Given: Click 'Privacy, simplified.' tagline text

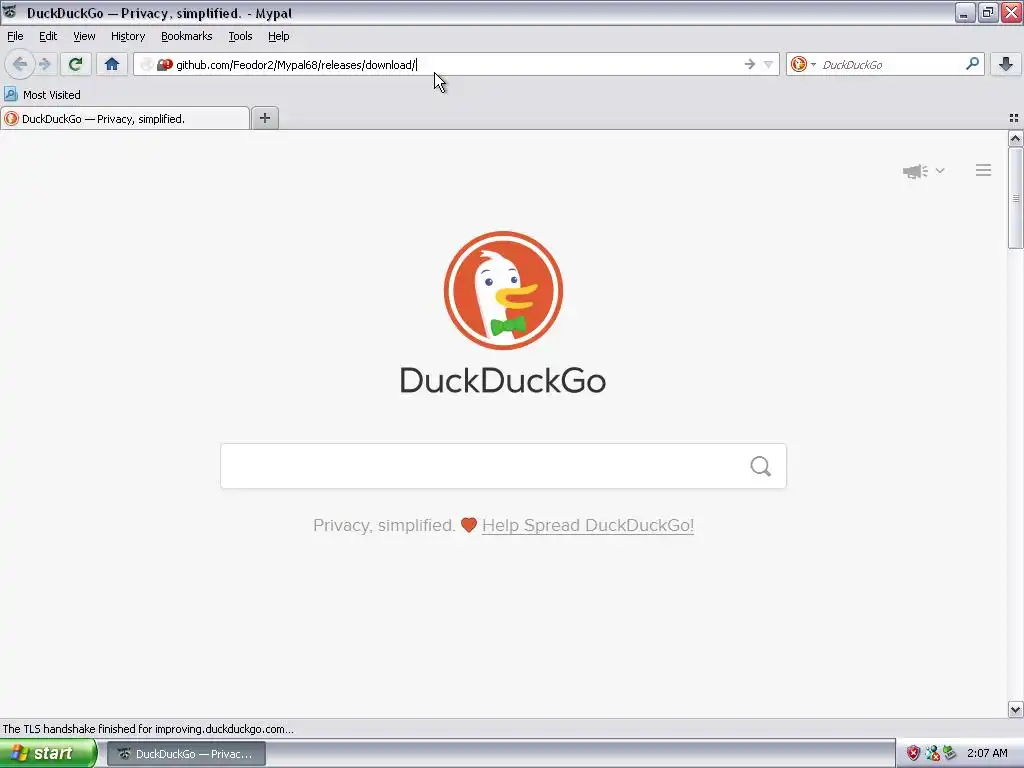Looking at the screenshot, I should (384, 525).
